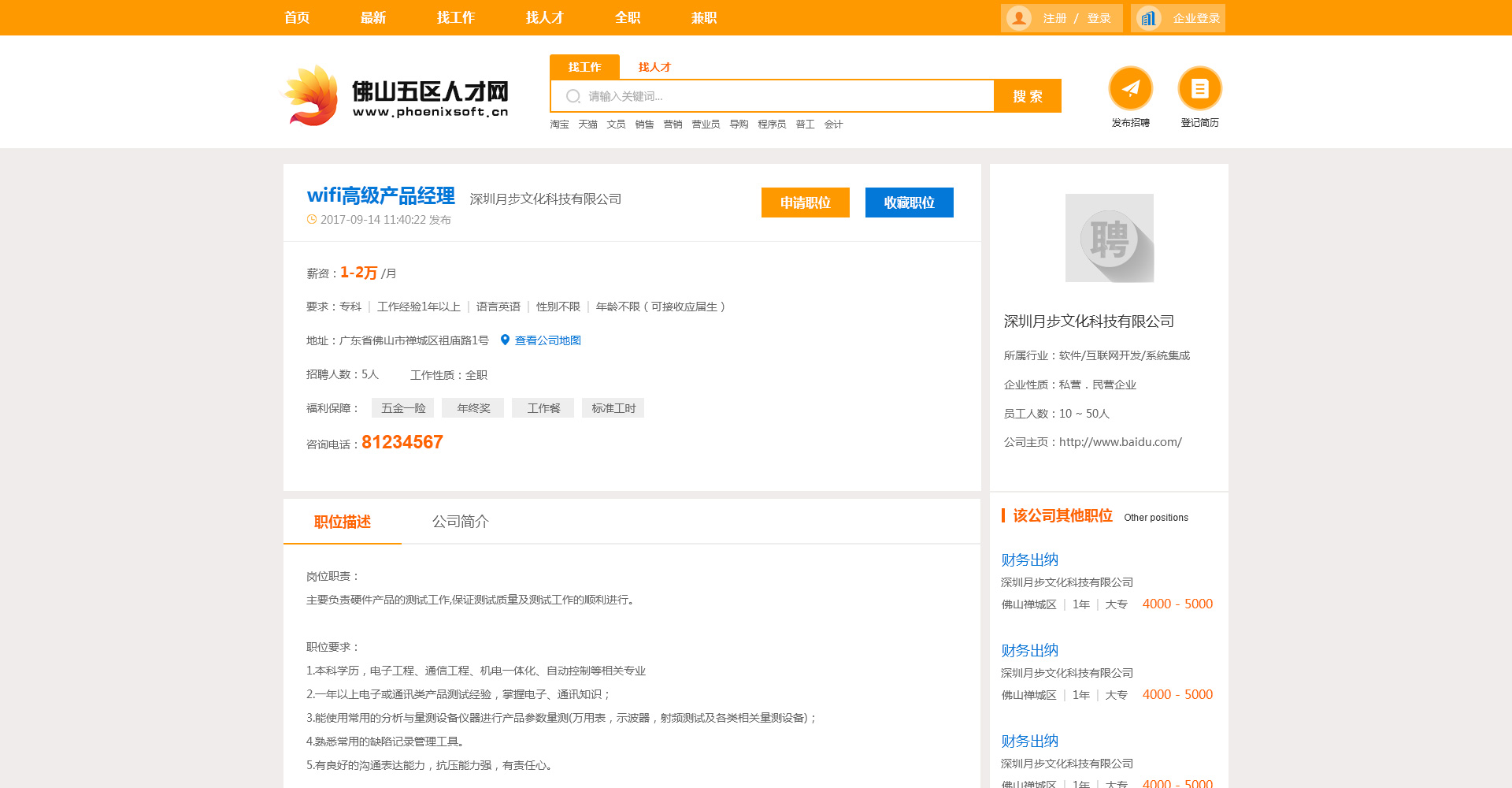Open 找工作 in the top navigation
The width and height of the screenshot is (1512, 788).
tap(455, 17)
